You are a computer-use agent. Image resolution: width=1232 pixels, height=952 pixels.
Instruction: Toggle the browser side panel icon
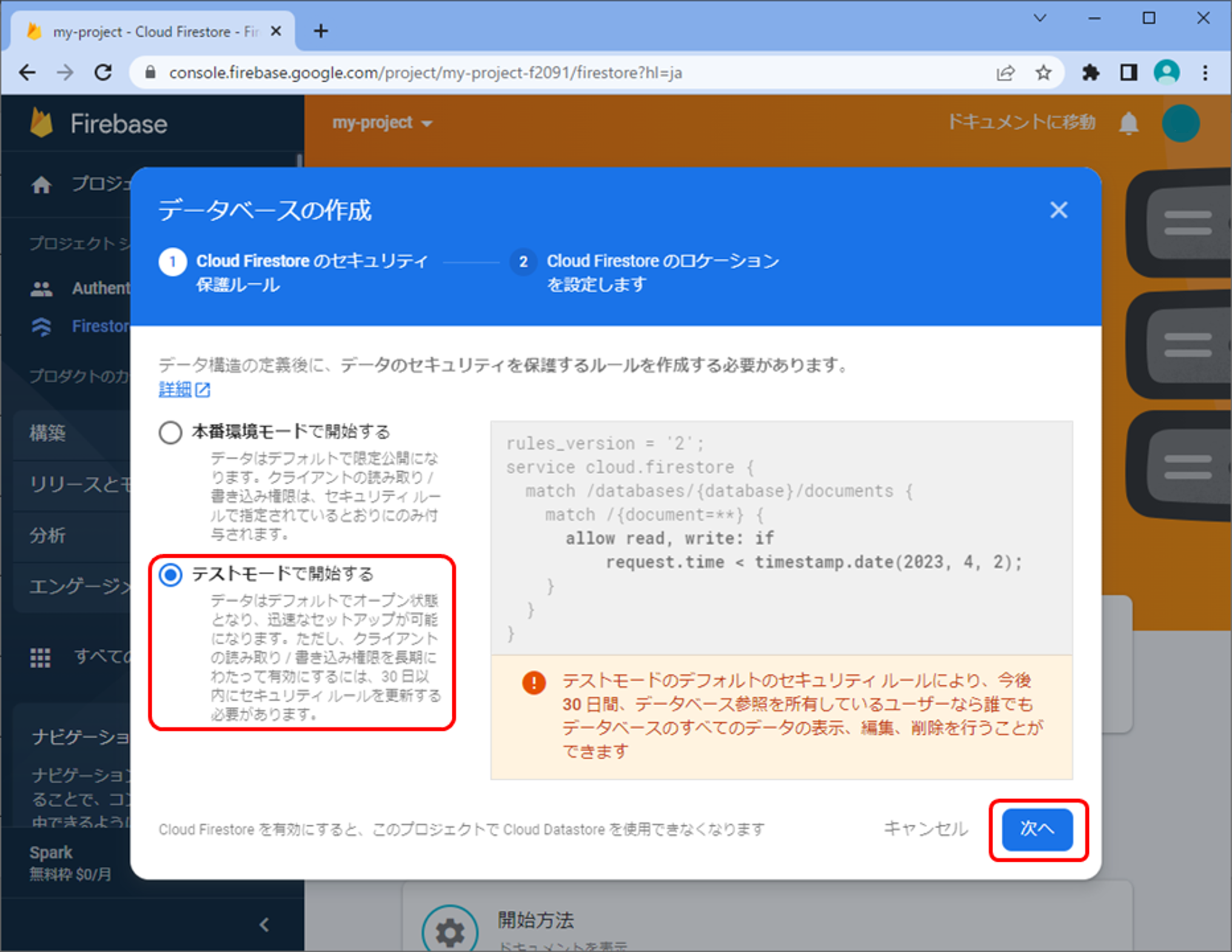click(x=1128, y=73)
